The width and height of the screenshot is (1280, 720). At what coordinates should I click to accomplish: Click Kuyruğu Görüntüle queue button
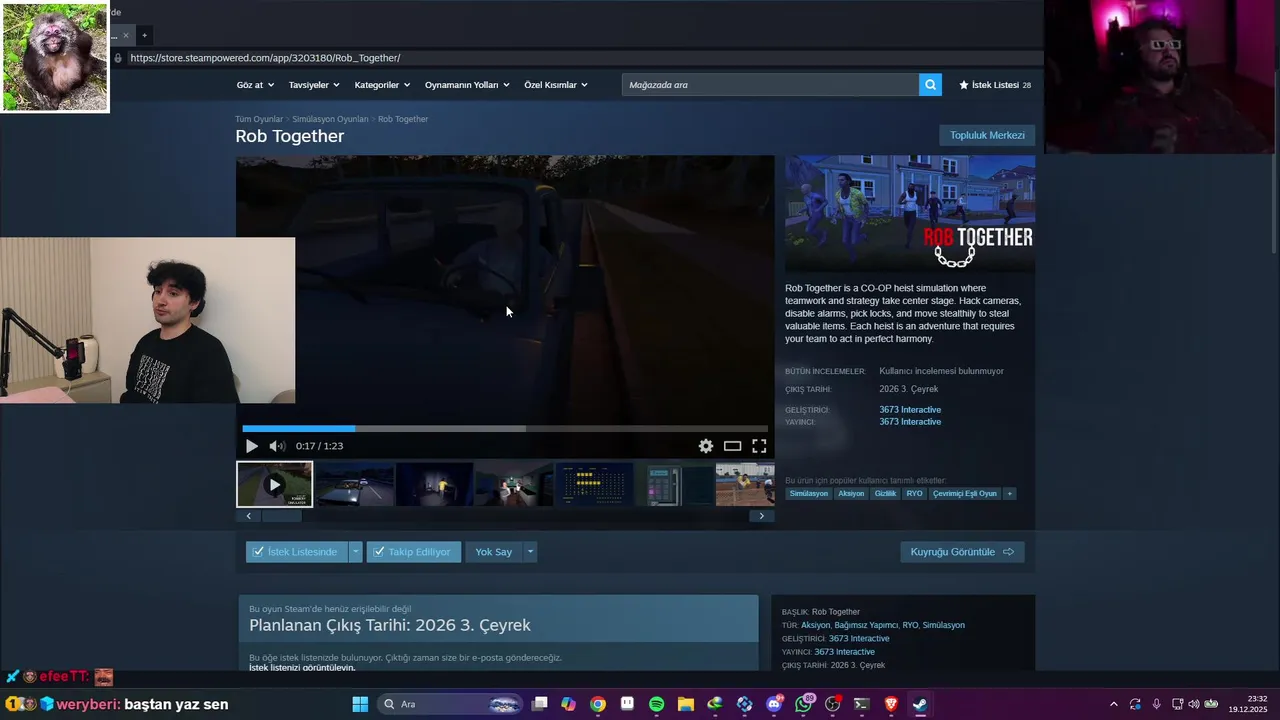(x=962, y=552)
